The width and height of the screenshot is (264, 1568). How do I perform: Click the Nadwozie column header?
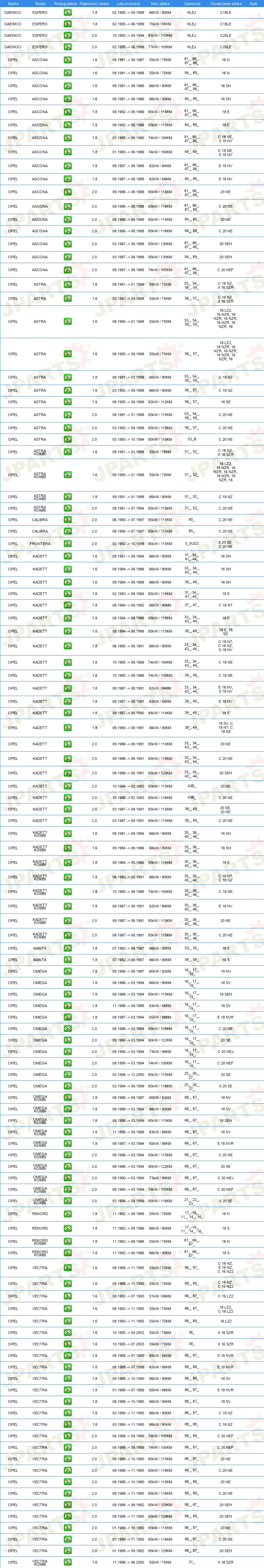(x=192, y=4)
